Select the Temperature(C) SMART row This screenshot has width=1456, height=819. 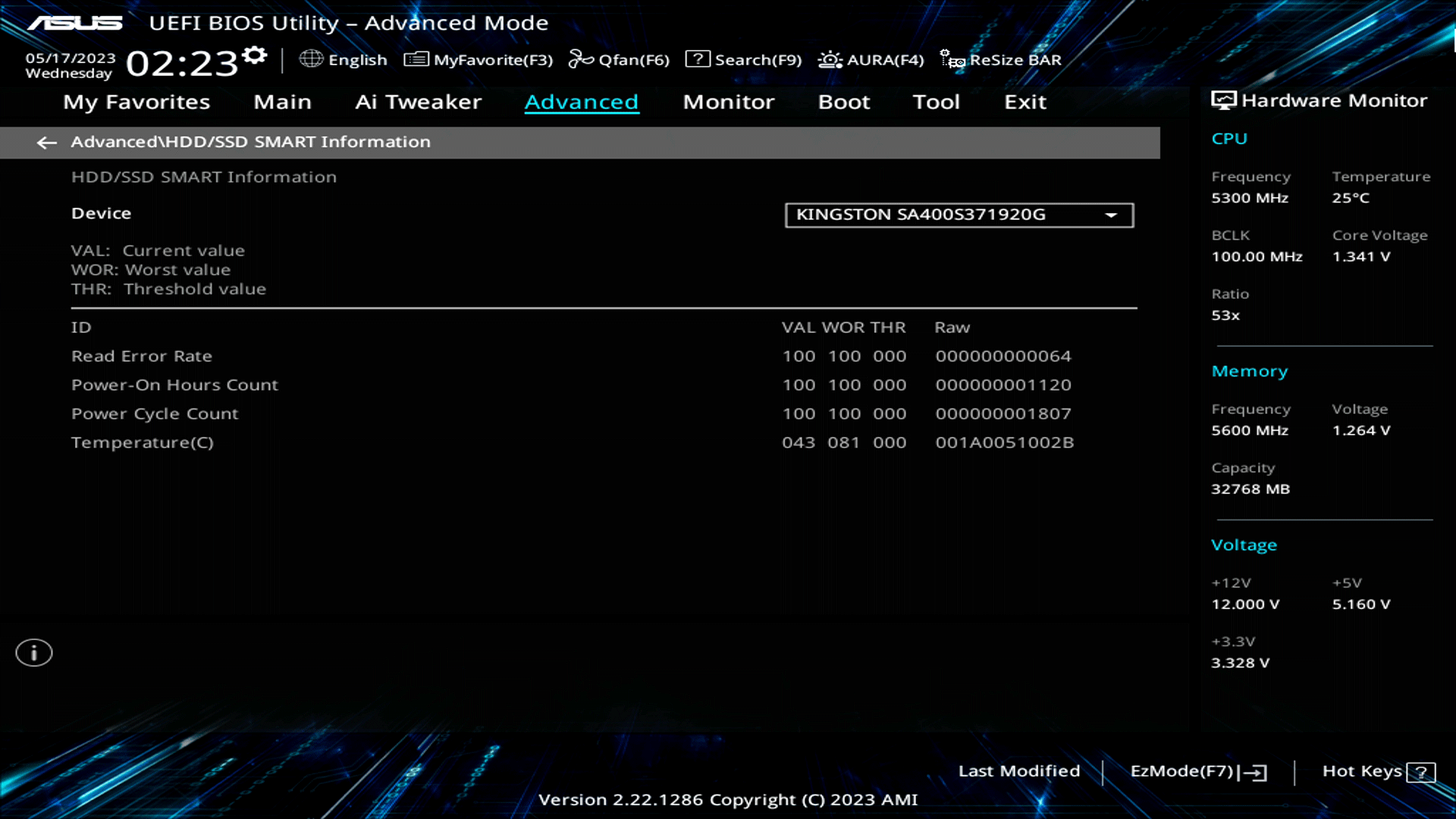click(143, 442)
